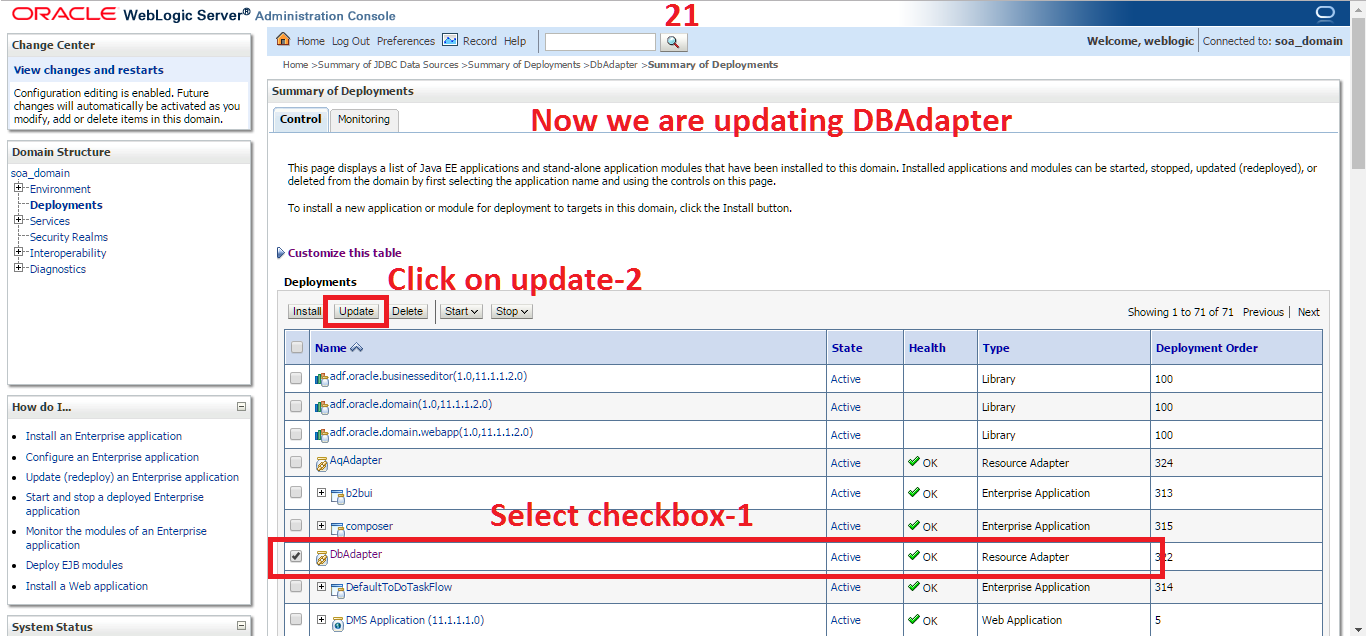This screenshot has height=636, width=1366.
Task: Click the Name column sort icon
Action: point(356,348)
